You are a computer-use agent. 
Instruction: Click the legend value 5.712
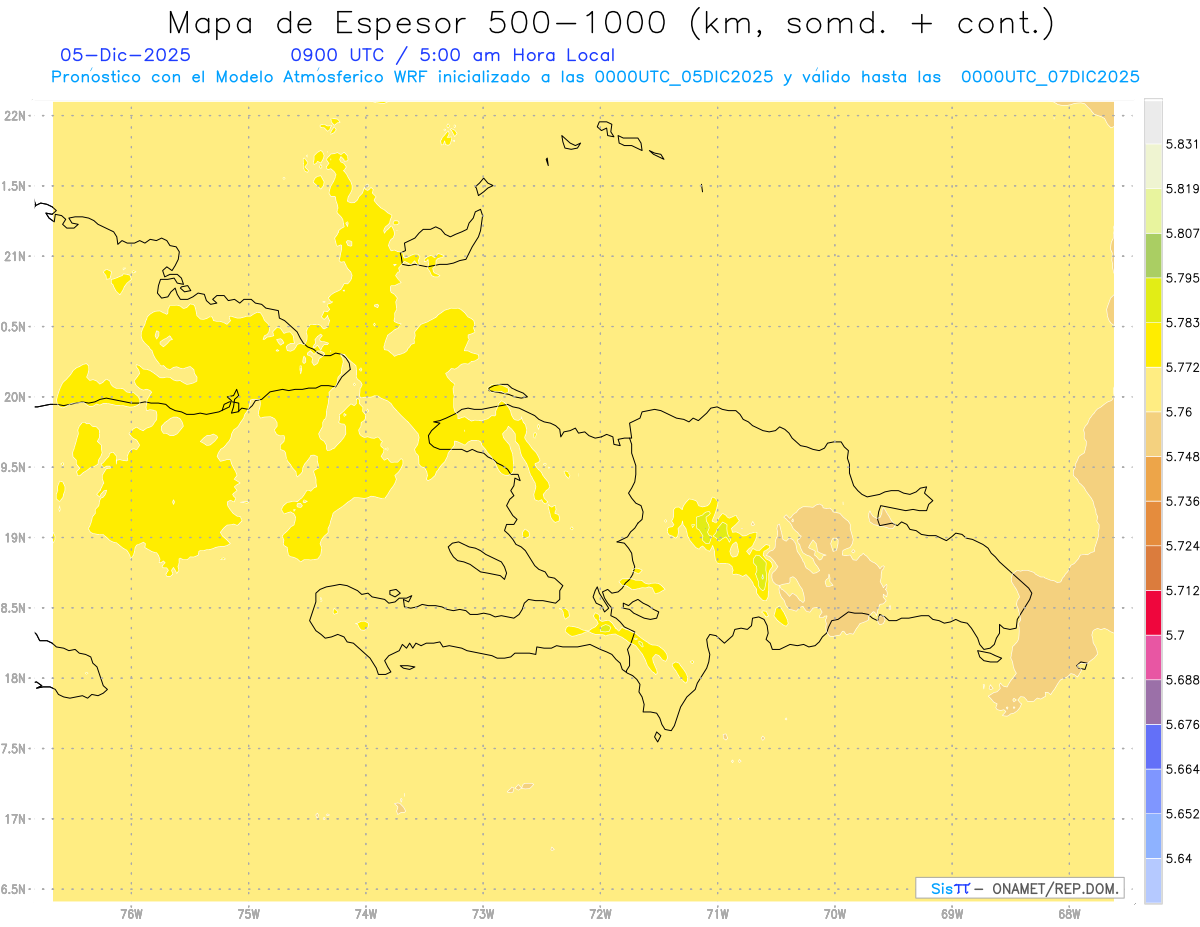pos(1182,591)
